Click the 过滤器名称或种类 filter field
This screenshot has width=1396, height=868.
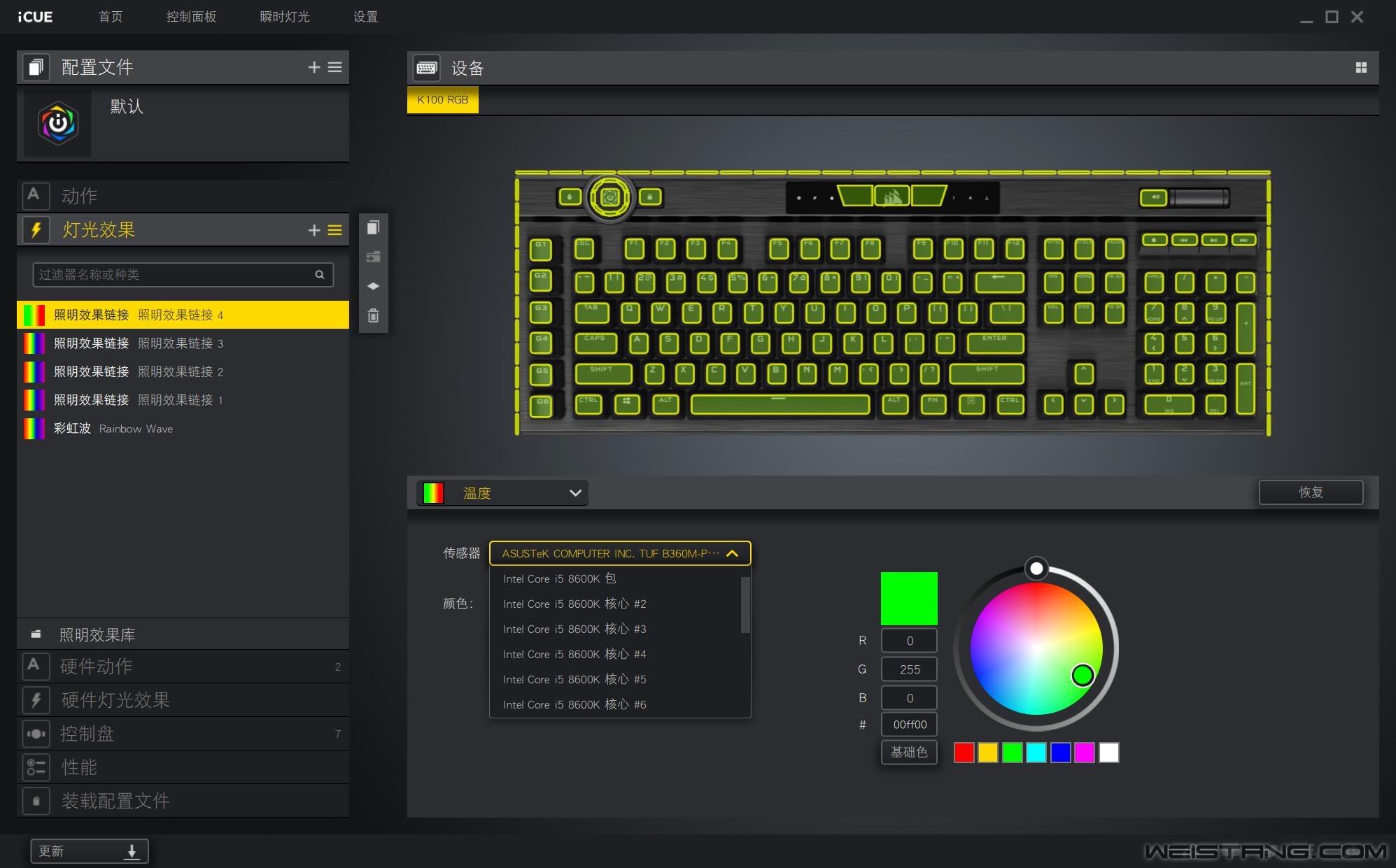[183, 275]
